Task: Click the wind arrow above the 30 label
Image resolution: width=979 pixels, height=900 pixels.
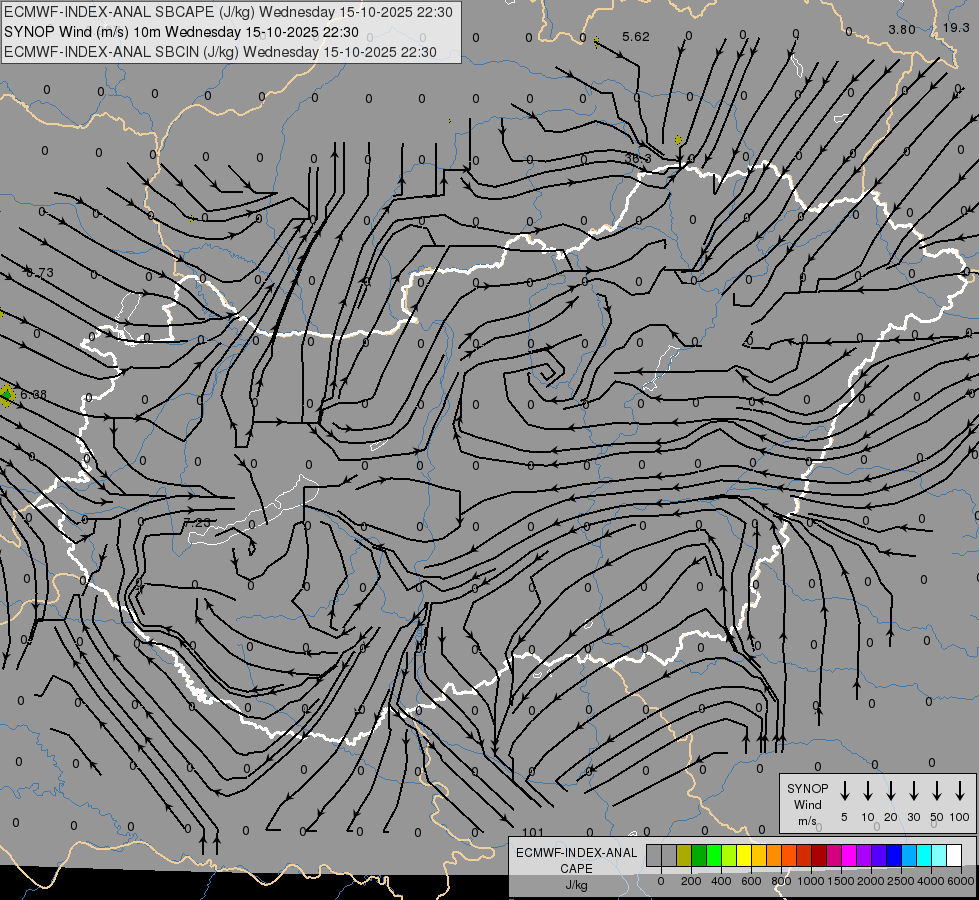Action: pyautogui.click(x=914, y=791)
